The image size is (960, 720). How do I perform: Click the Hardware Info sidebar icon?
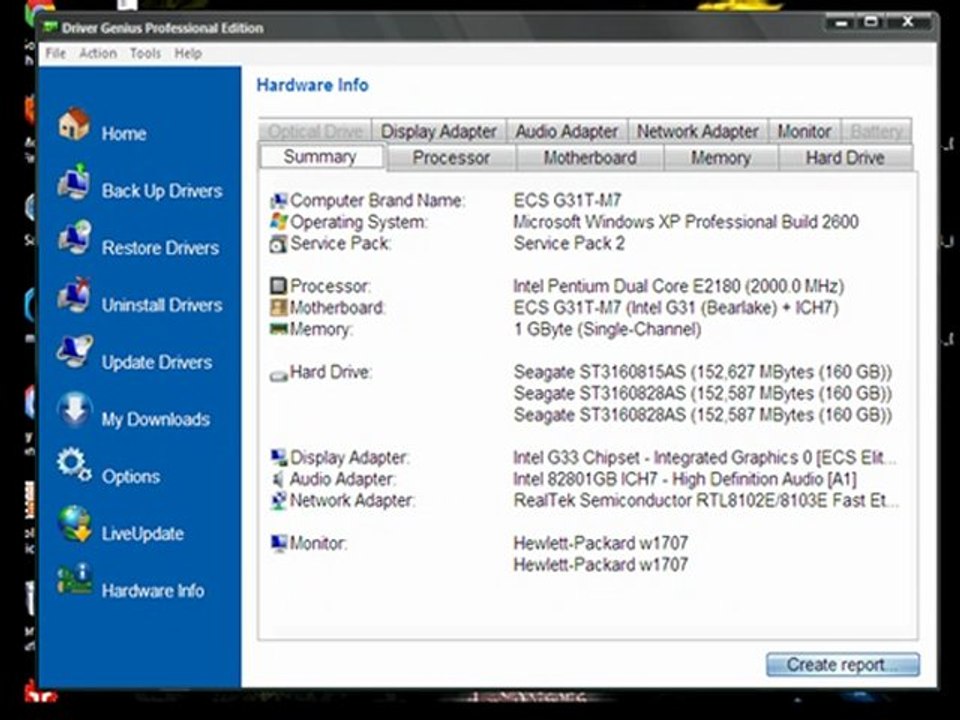pyautogui.click(x=74, y=580)
